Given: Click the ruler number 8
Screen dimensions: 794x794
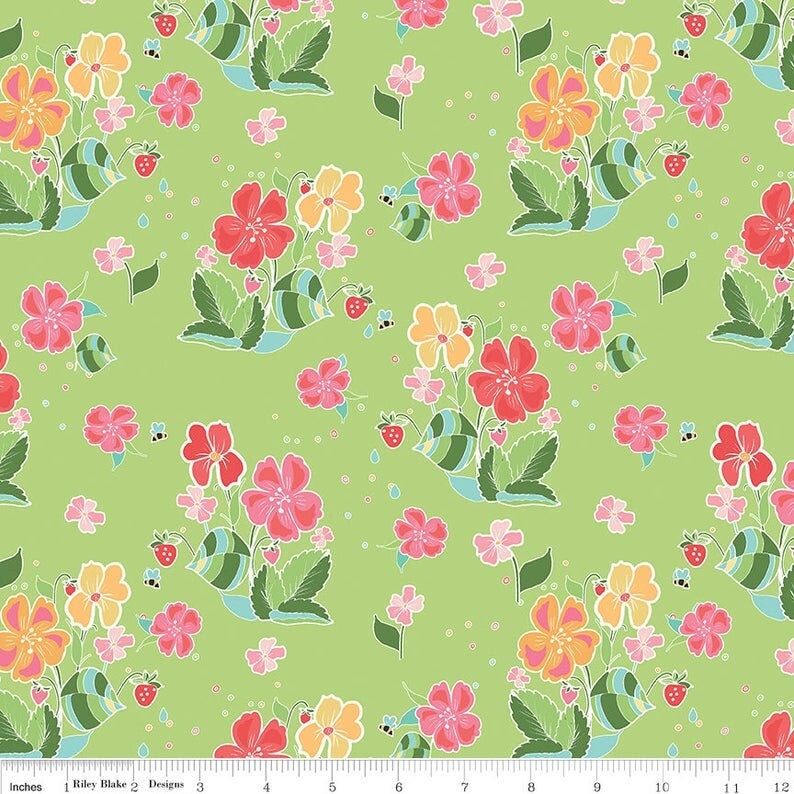Looking at the screenshot, I should click(x=531, y=787).
